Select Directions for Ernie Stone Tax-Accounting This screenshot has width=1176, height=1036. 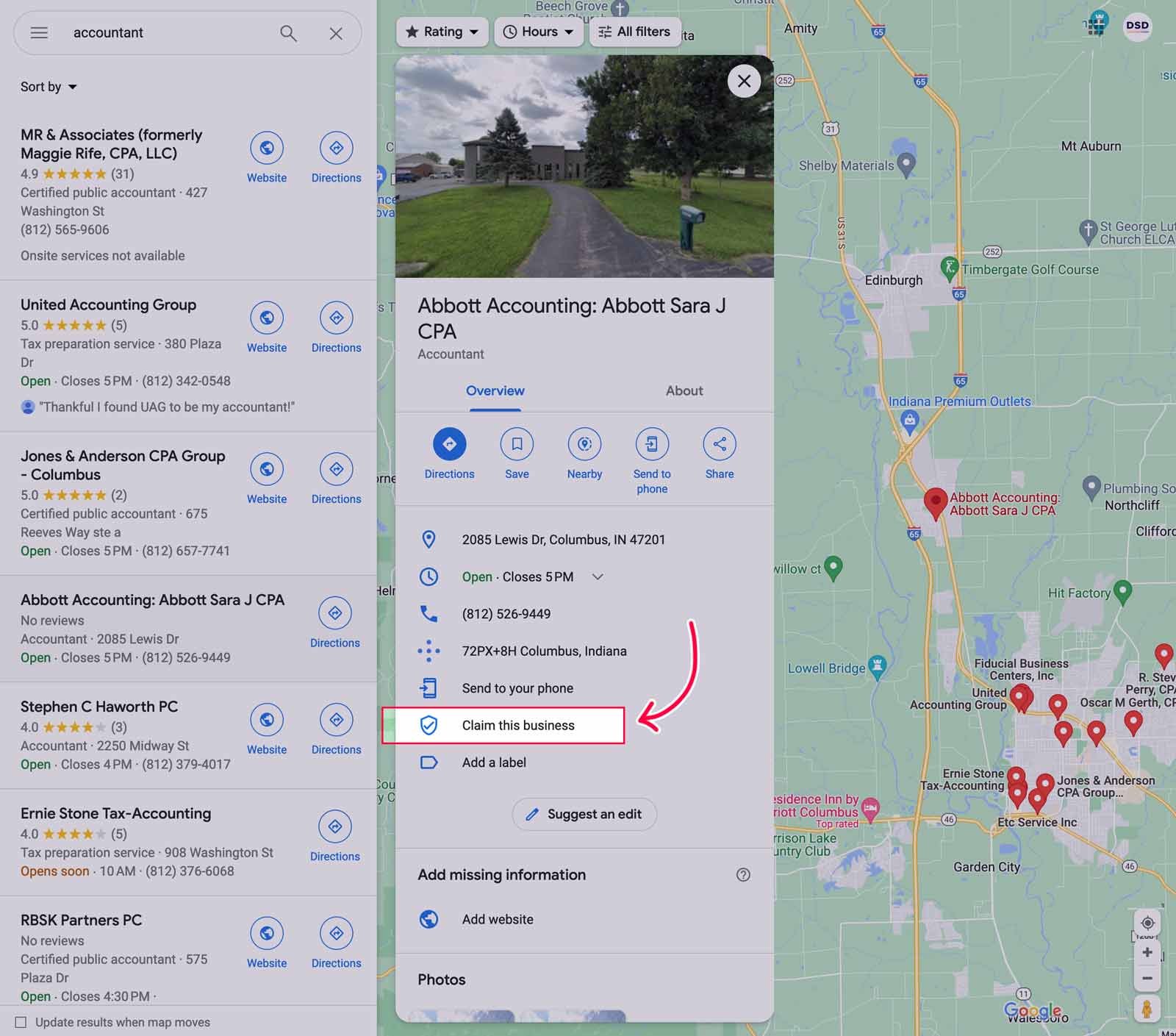coord(335,826)
